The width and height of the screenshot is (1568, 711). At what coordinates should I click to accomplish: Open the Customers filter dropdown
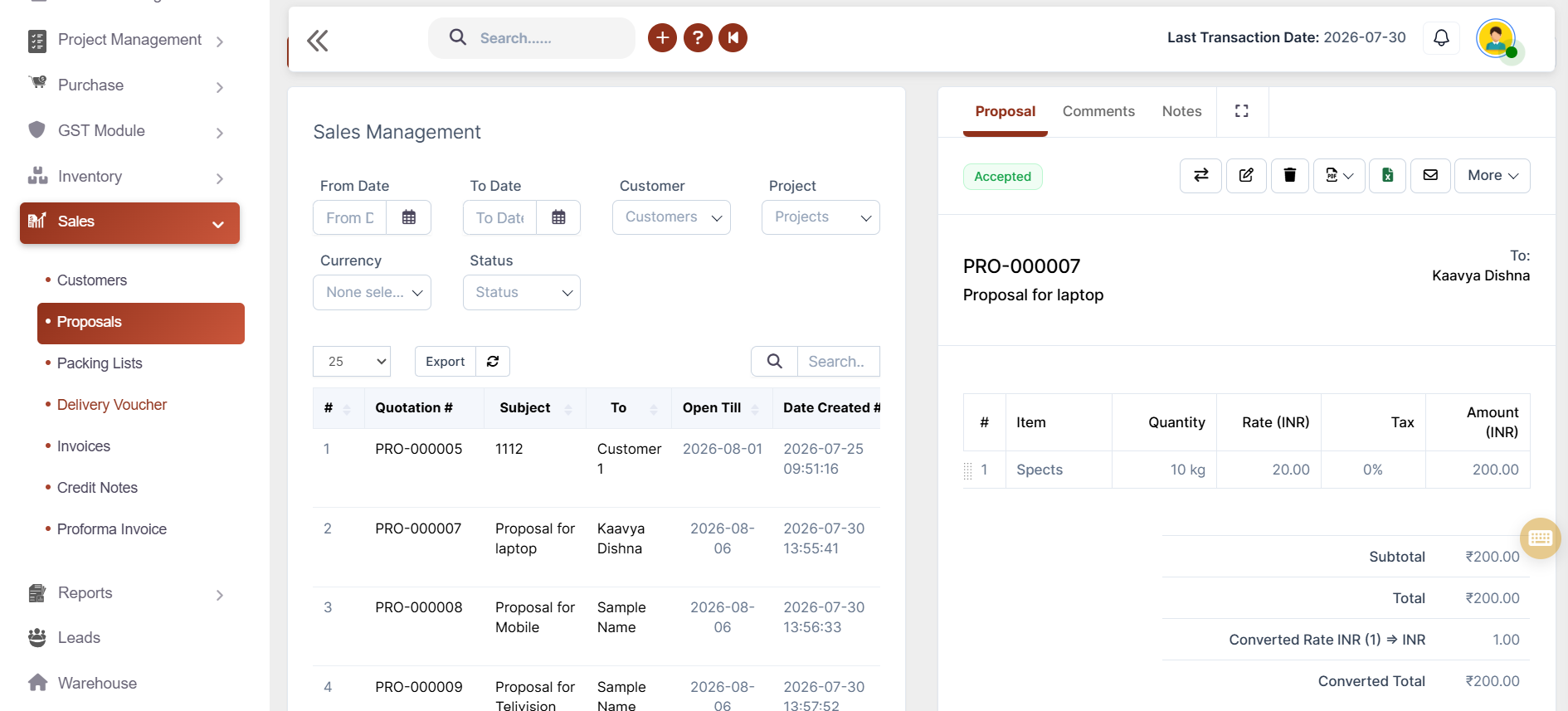point(671,217)
